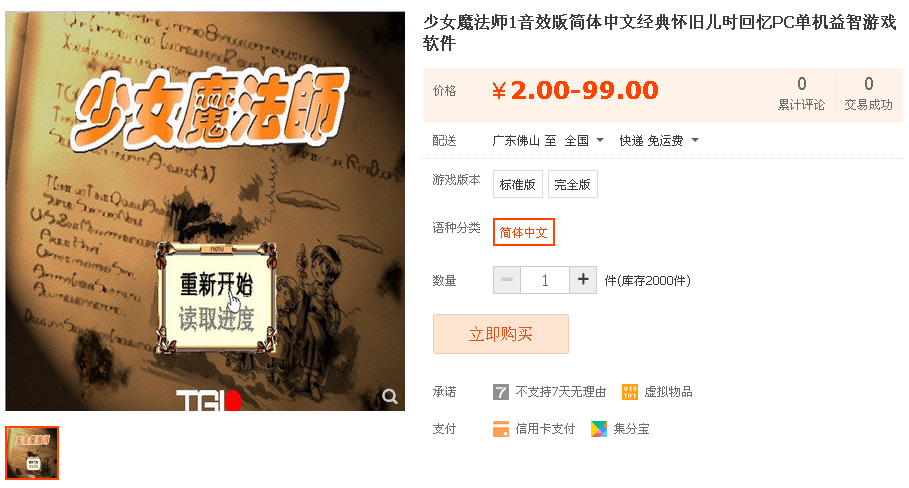Screen dimensions: 909x488
Task: Expand the 快递 免运费 shipping dropdown
Action: (x=659, y=140)
